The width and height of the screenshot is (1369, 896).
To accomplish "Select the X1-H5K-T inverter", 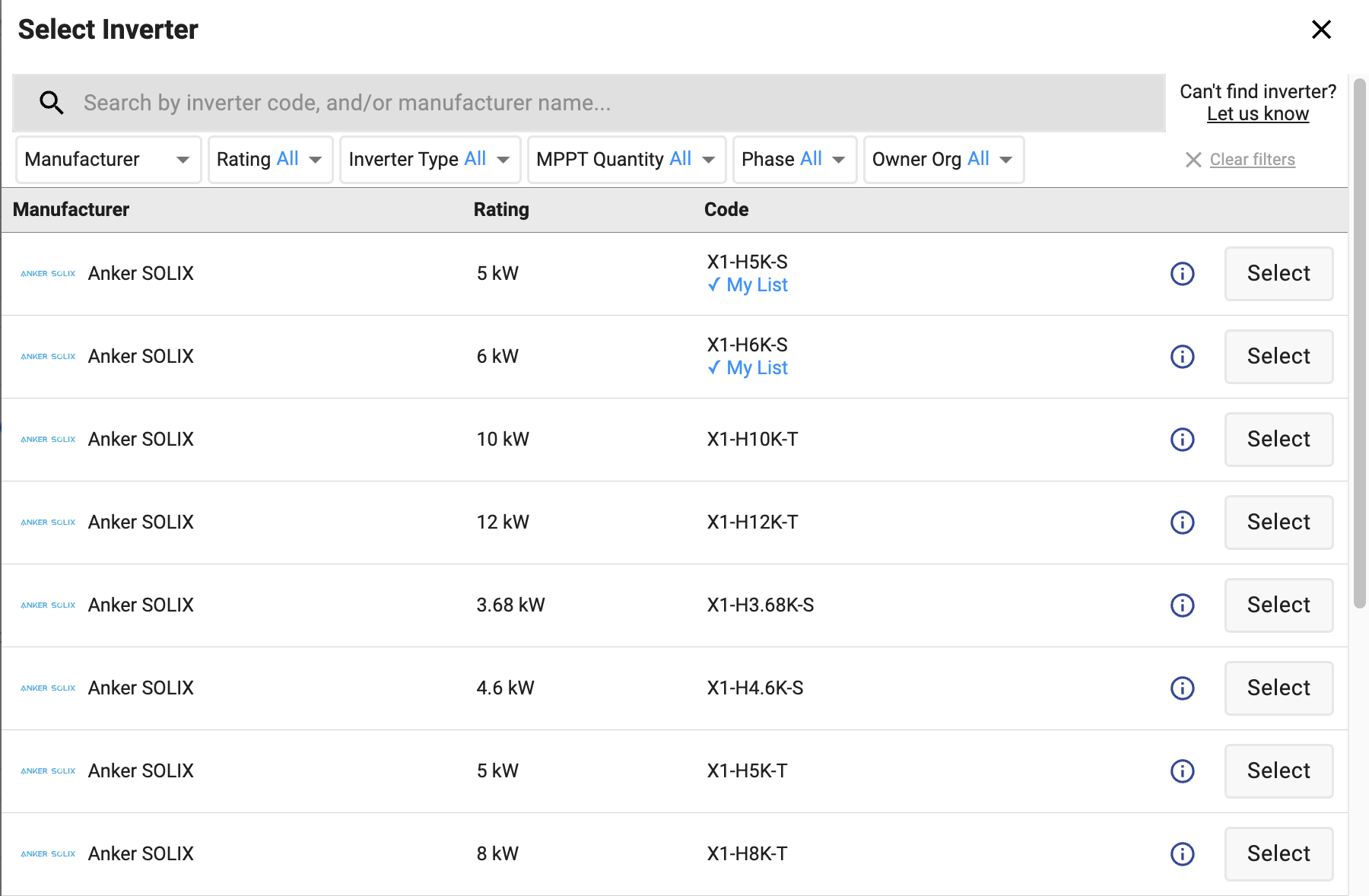I will 1278,771.
